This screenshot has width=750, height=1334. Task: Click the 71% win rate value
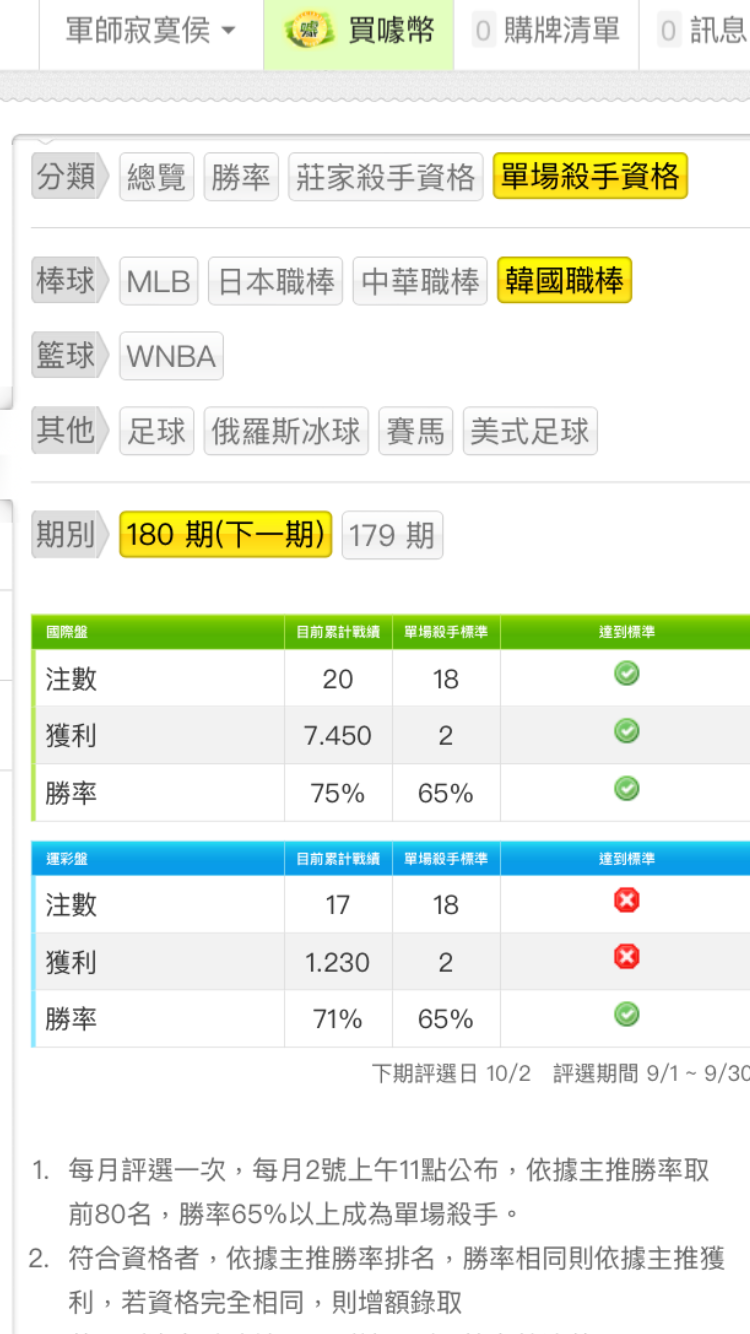(338, 1019)
